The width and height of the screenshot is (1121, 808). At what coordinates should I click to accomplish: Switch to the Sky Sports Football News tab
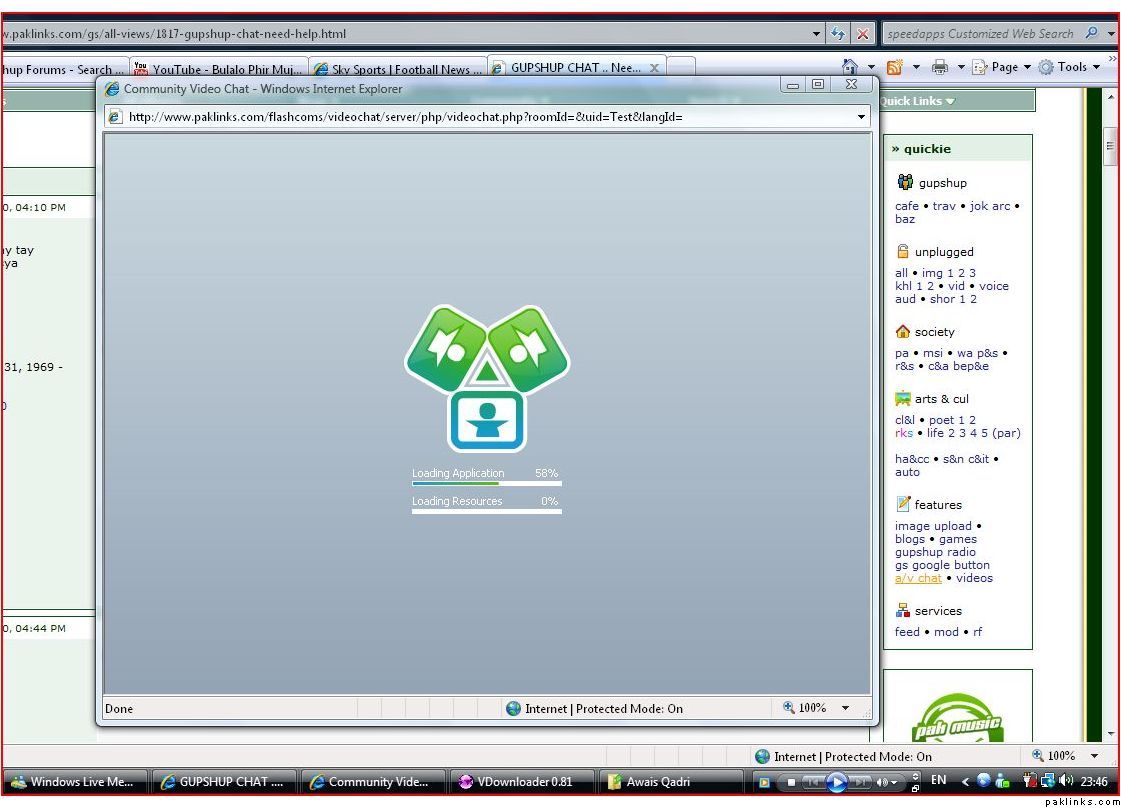pyautogui.click(x=397, y=69)
